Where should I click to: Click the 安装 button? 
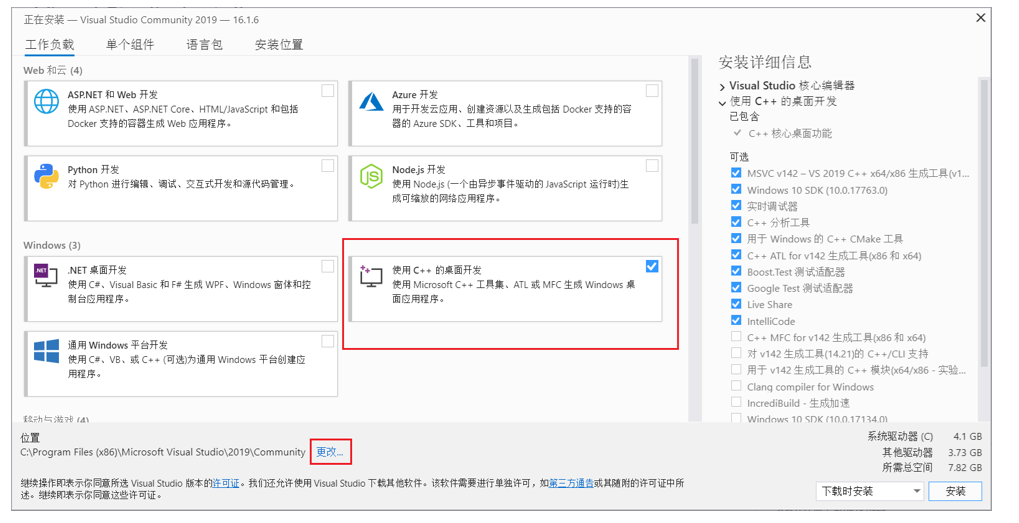[x=955, y=491]
